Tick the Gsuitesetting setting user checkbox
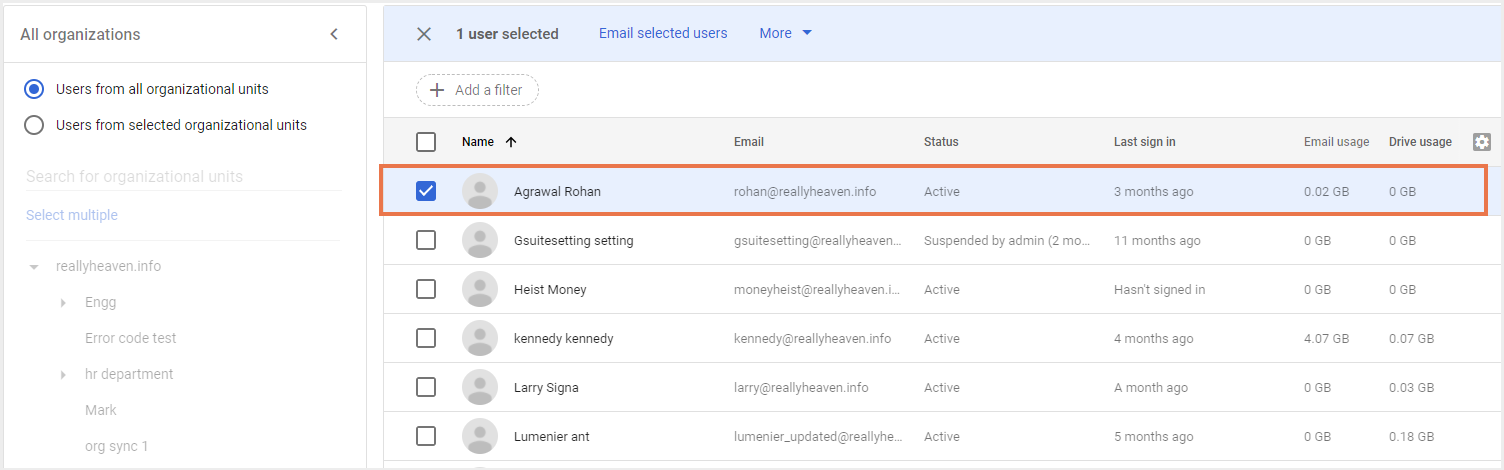The width and height of the screenshot is (1504, 470). 426,241
